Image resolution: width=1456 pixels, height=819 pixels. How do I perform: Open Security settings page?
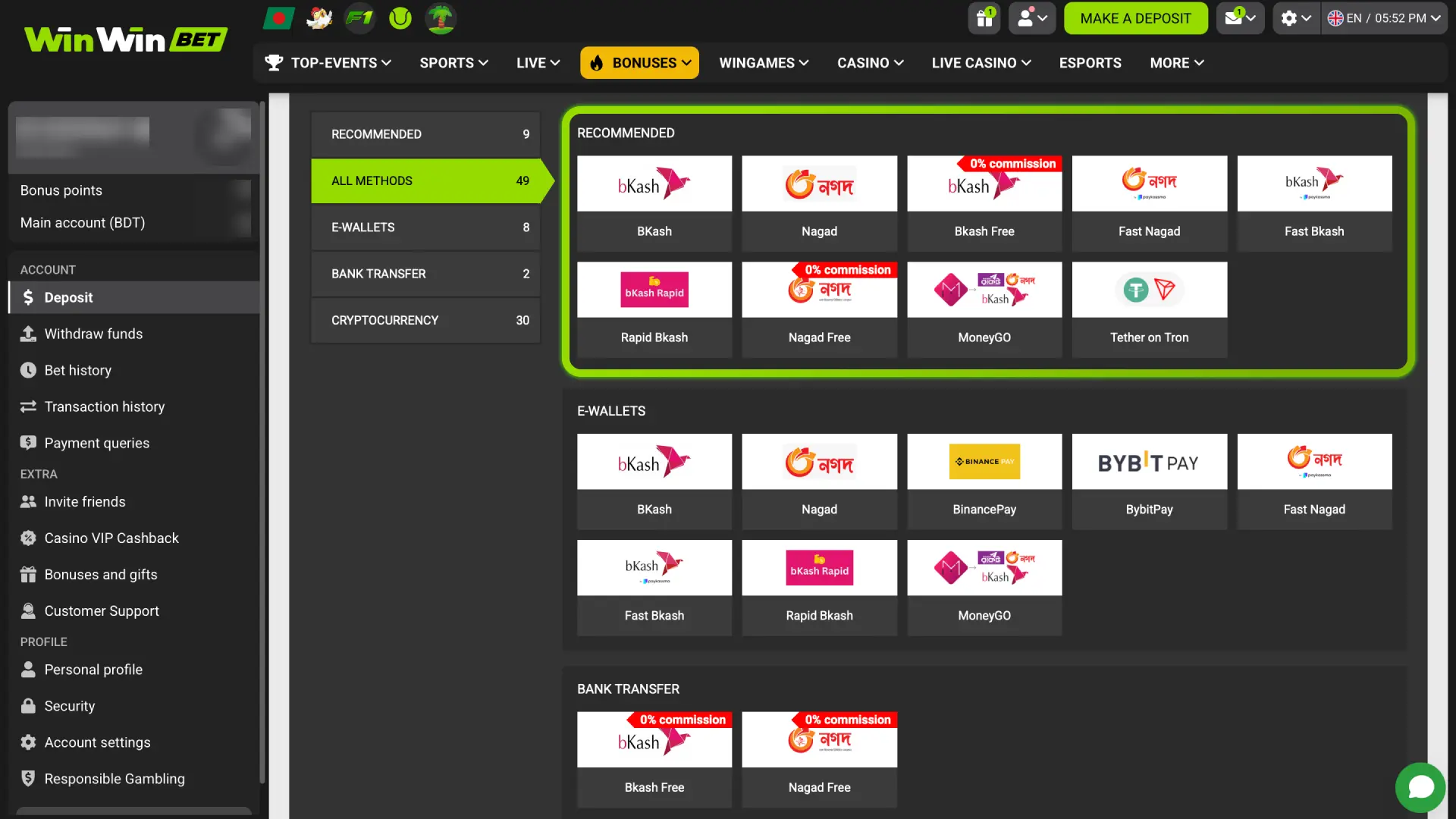pos(133,706)
